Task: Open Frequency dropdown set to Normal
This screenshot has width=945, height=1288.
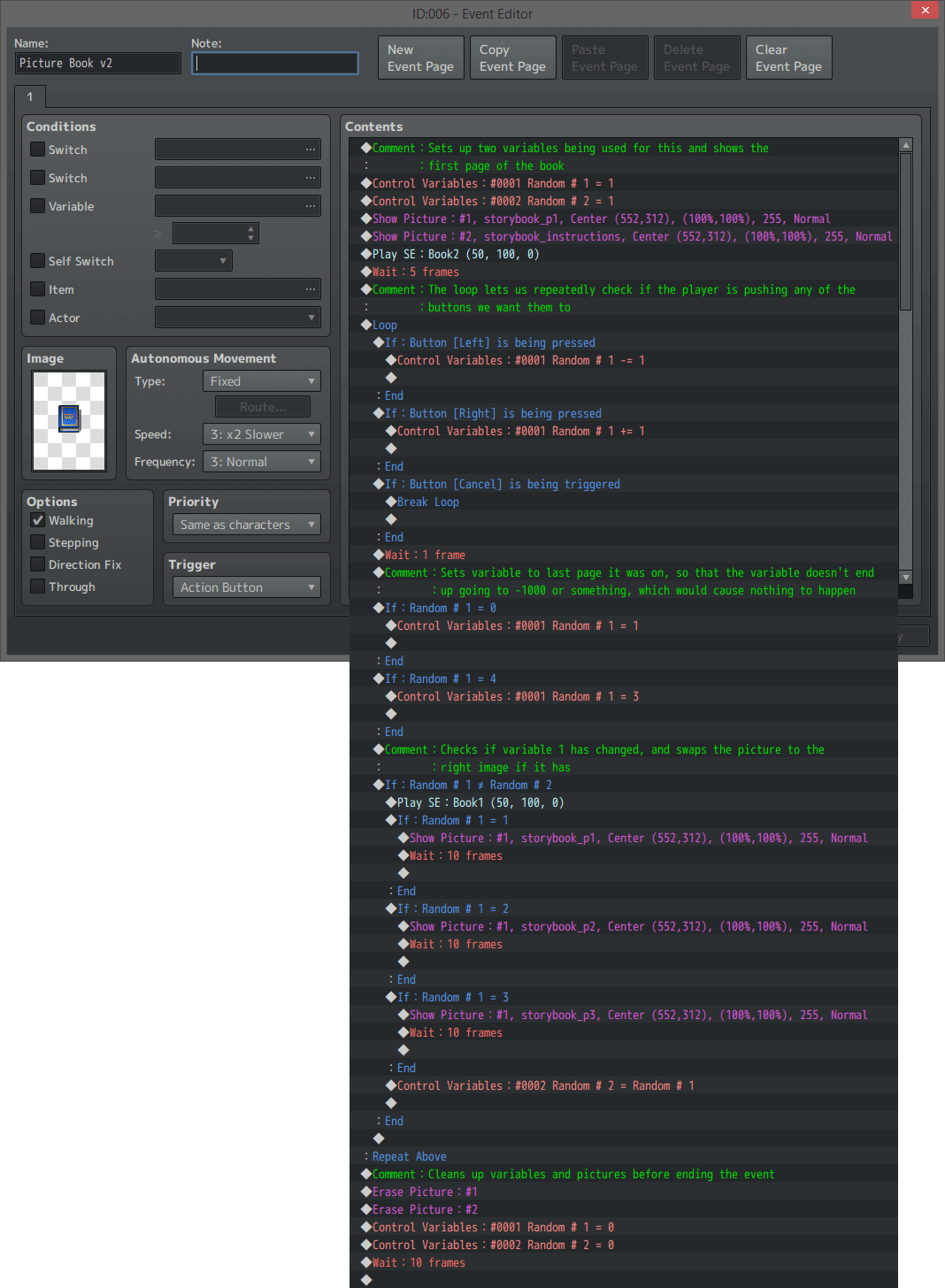Action: [262, 462]
